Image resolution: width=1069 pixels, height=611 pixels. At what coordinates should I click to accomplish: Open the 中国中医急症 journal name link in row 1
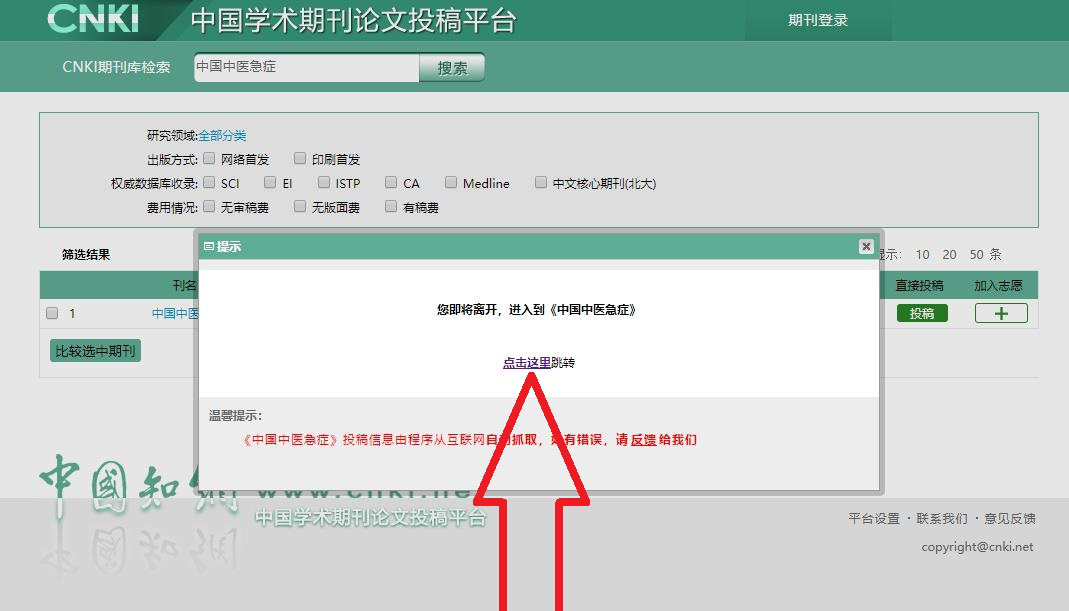point(175,313)
